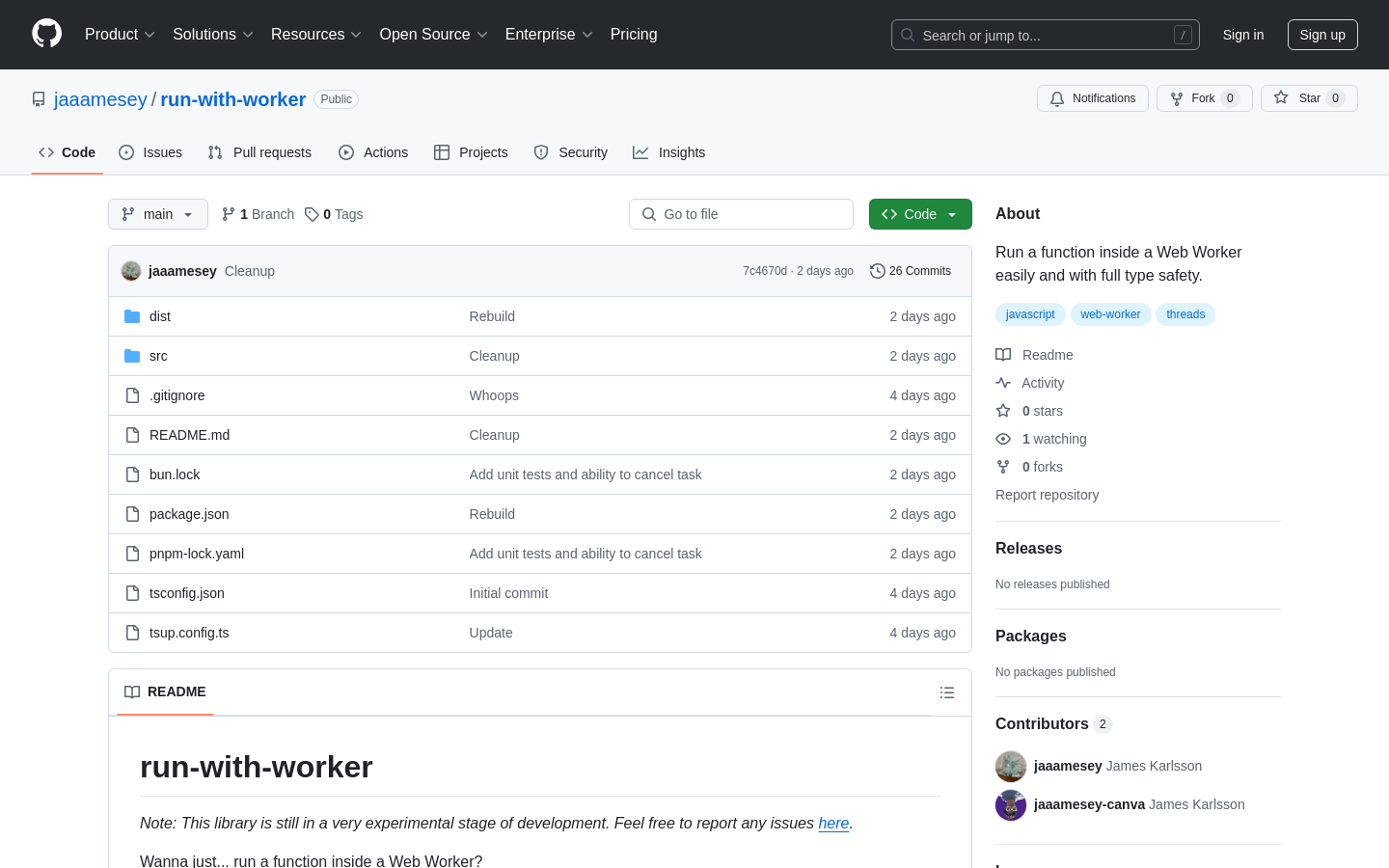Open the Solutions menu dropdown
The height and width of the screenshot is (868, 1389).
[212, 34]
